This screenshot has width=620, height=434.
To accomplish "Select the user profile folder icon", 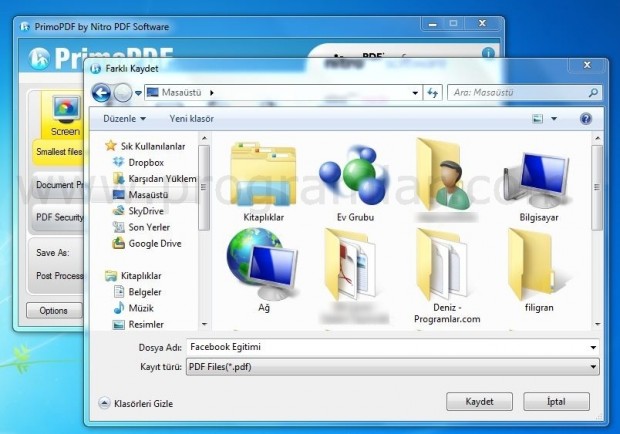I will [446, 180].
